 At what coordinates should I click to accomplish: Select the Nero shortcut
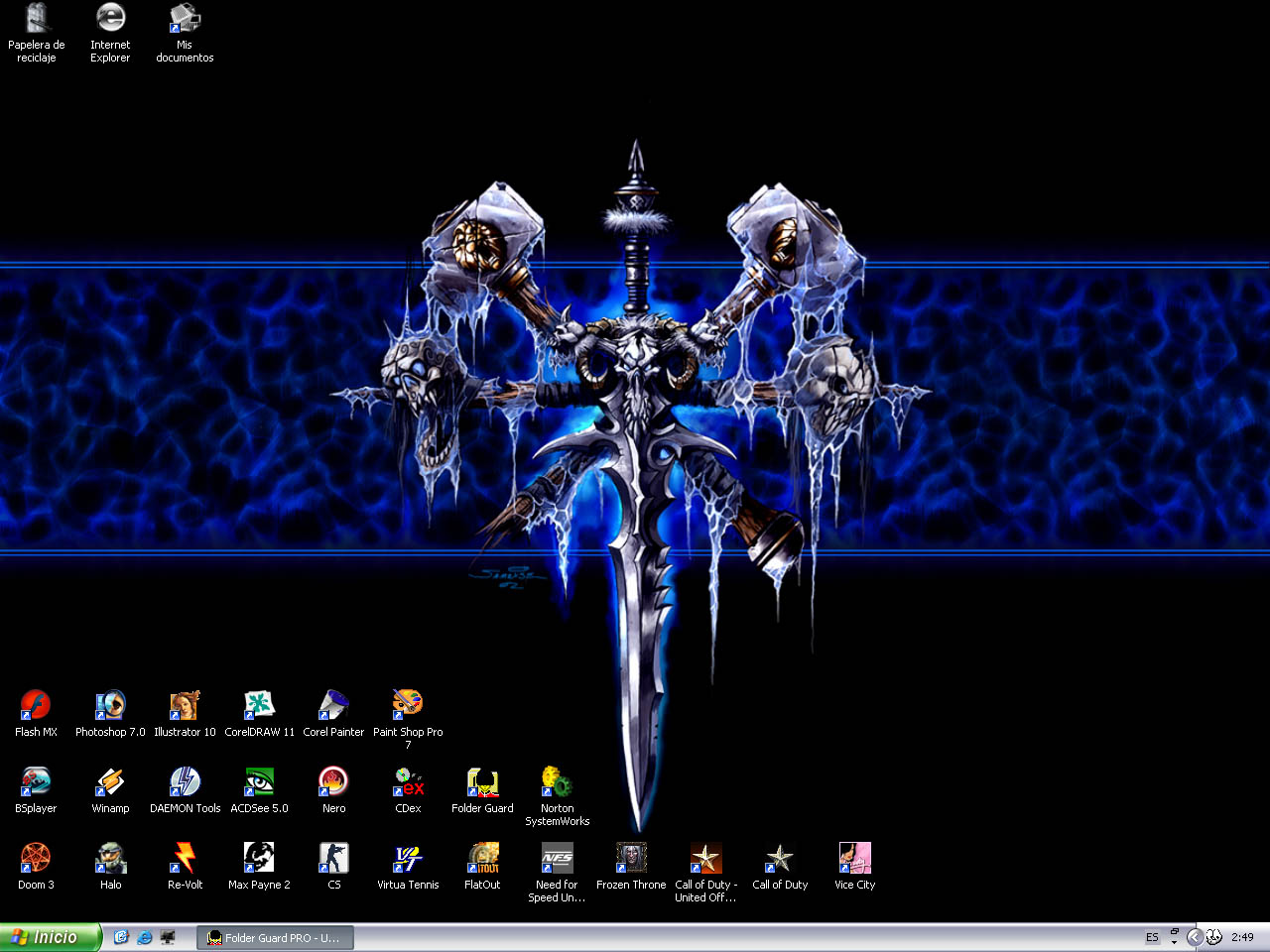point(333,789)
